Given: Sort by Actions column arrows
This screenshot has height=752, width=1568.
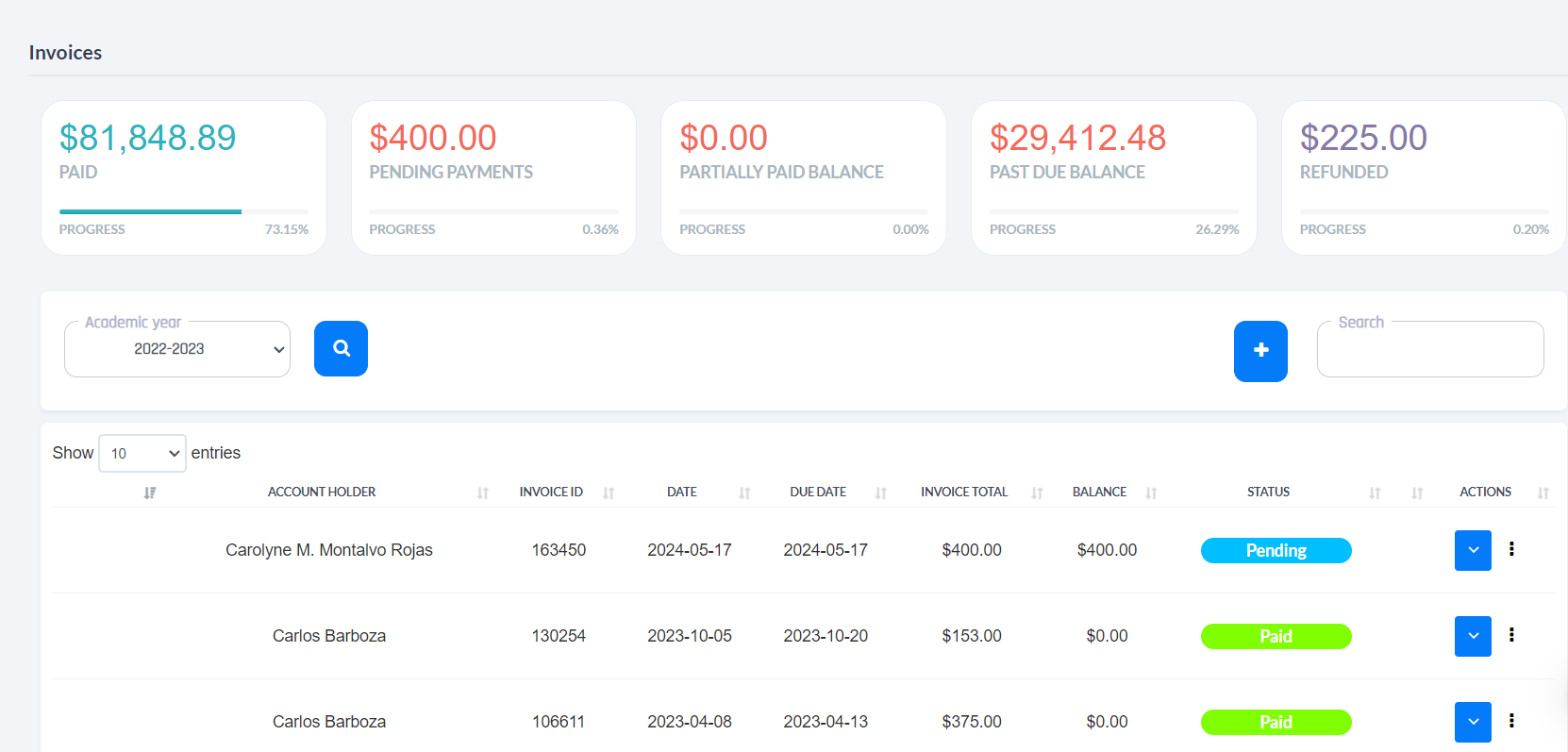Looking at the screenshot, I should [x=1543, y=493].
